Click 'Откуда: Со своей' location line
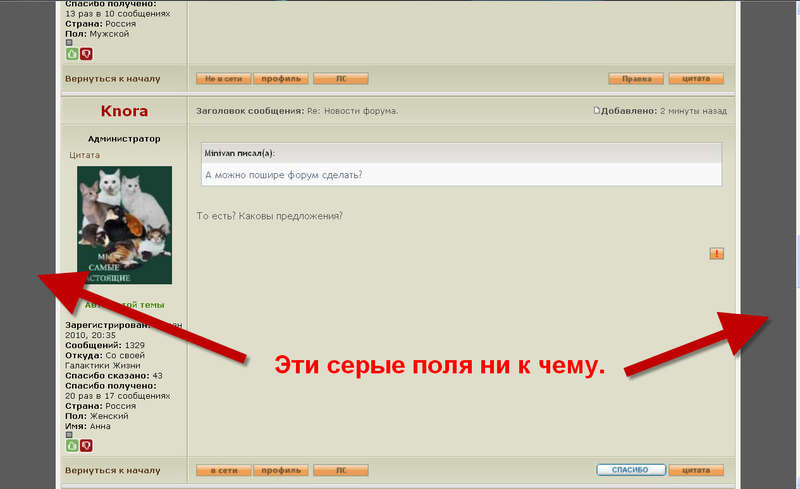The width and height of the screenshot is (800, 489). (x=105, y=355)
